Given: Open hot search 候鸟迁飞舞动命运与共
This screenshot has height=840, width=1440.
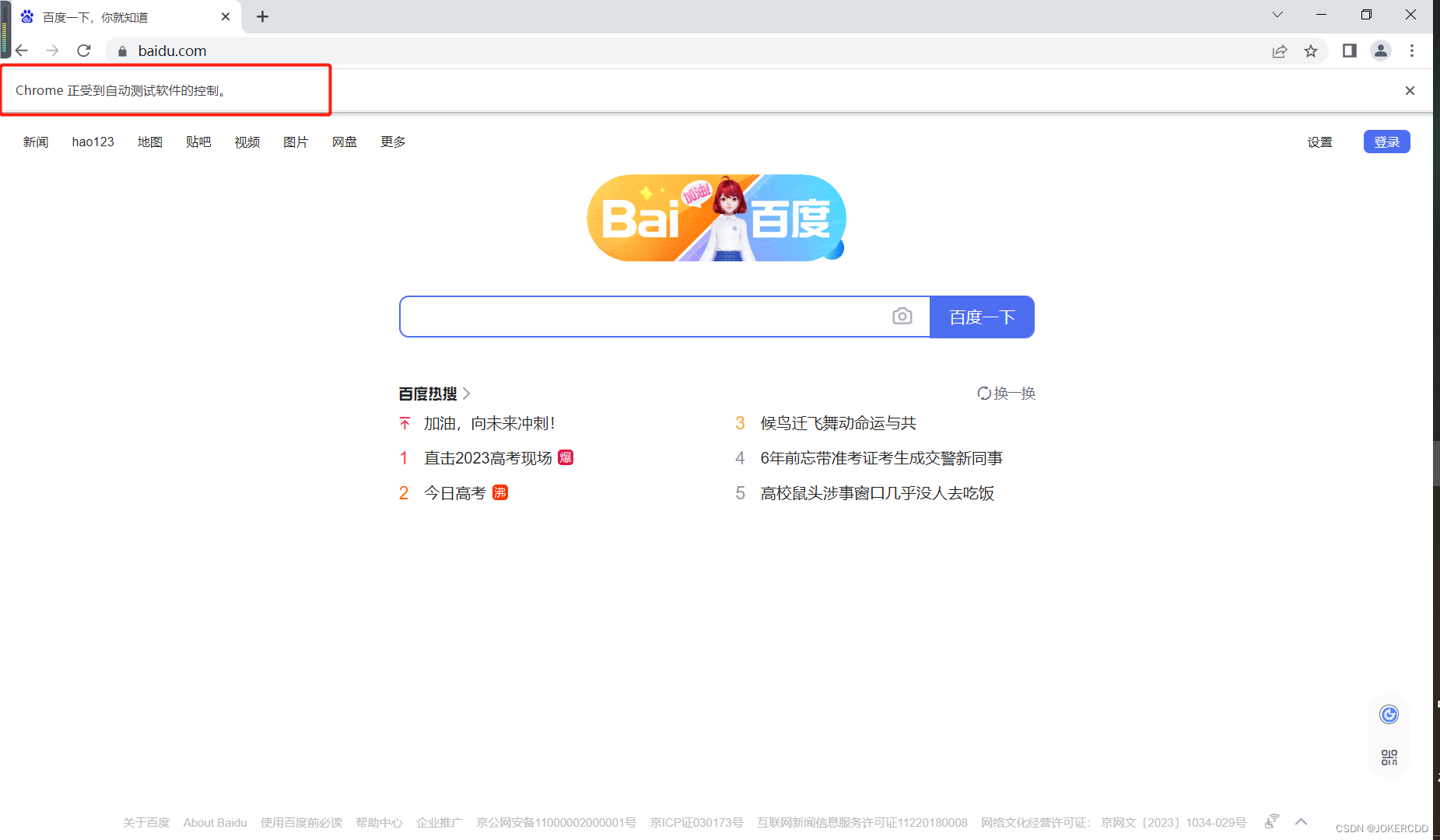Looking at the screenshot, I should pos(839,423).
